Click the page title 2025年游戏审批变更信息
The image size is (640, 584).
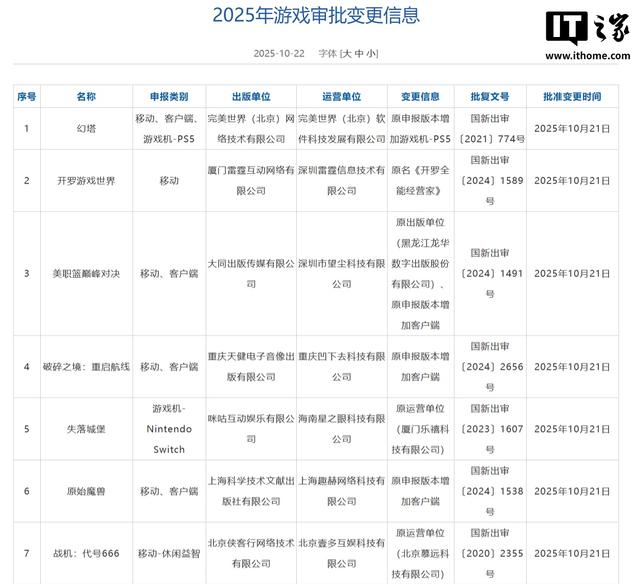(x=316, y=16)
